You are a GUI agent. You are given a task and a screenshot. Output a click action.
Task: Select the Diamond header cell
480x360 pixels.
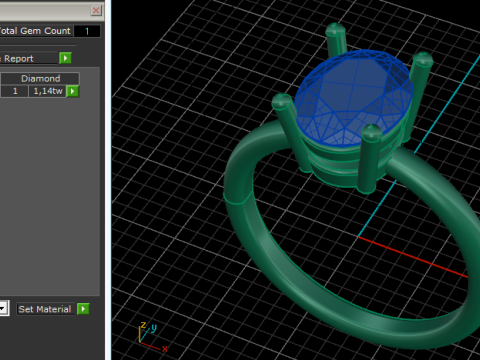40,79
